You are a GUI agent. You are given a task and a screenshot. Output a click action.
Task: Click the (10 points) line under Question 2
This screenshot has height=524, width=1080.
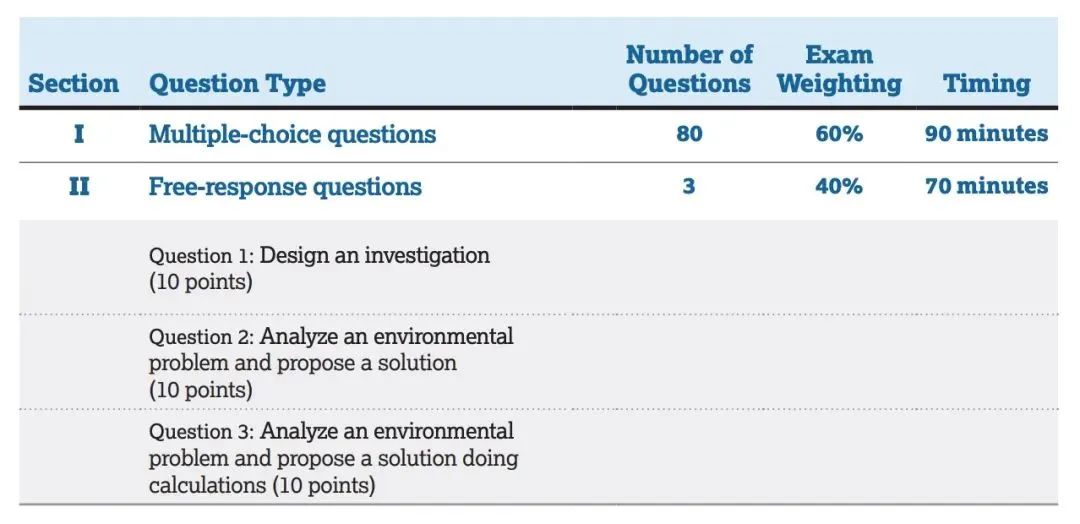(200, 390)
